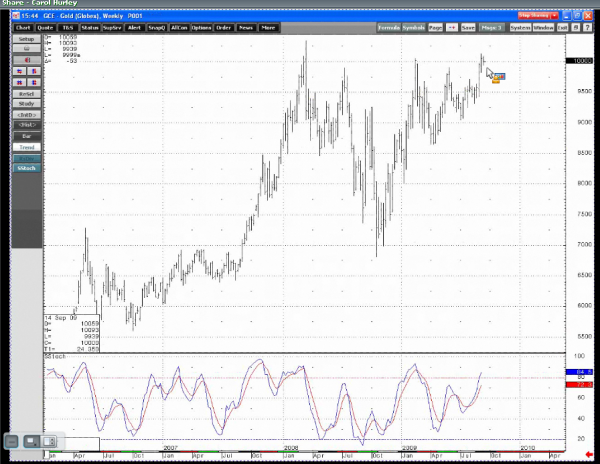The height and width of the screenshot is (464, 600).
Task: Click the print icon next to Exit
Action: coord(576,27)
